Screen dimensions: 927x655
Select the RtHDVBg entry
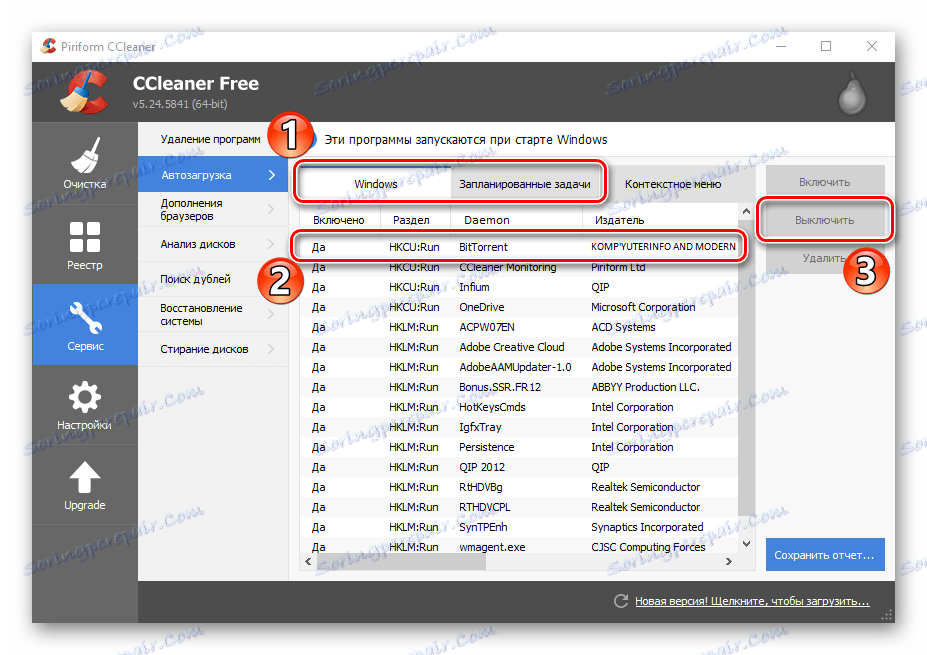[x=519, y=487]
